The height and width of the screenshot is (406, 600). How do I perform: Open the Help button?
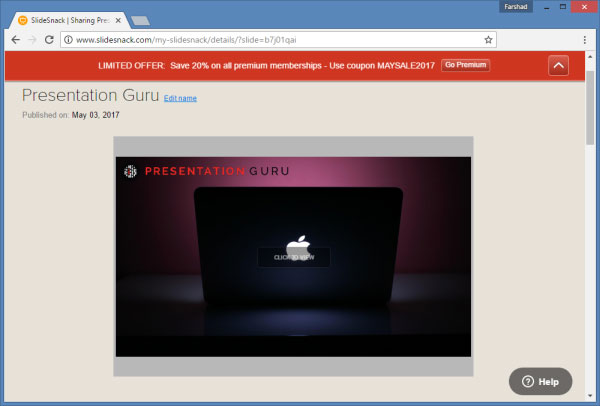[540, 382]
